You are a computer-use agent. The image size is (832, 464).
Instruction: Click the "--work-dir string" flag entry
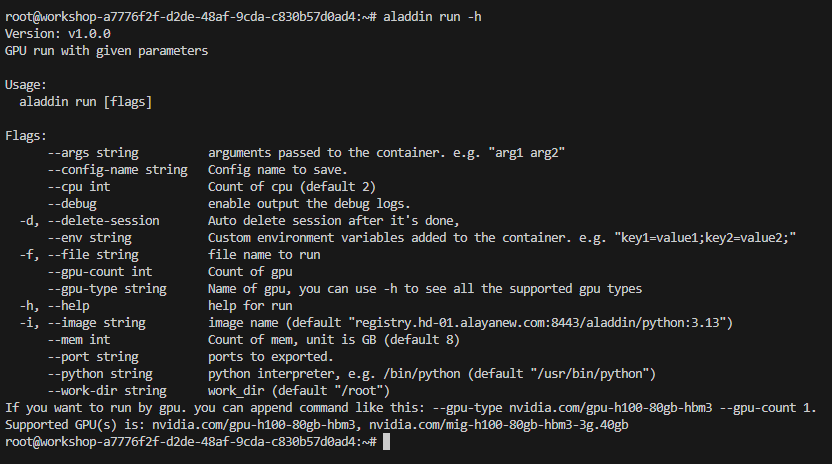point(106,390)
